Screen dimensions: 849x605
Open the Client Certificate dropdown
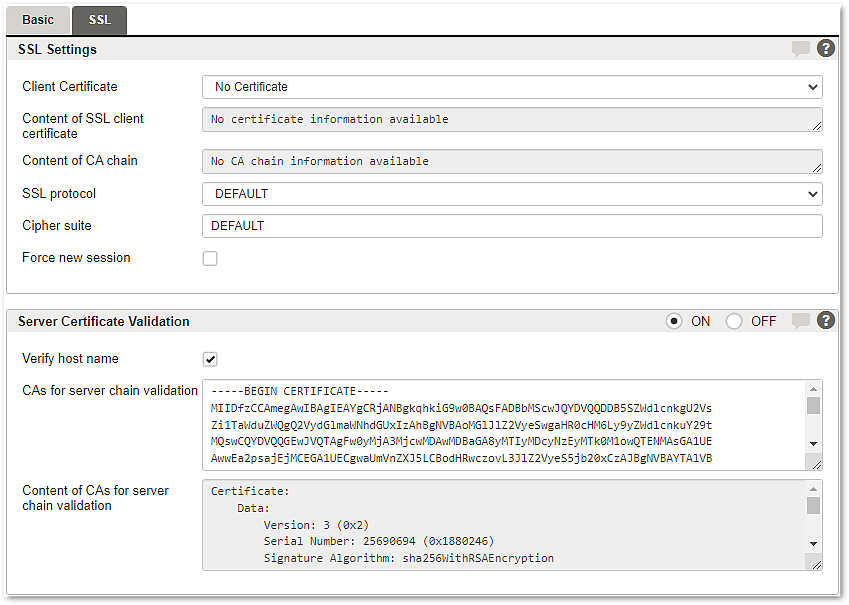click(512, 87)
